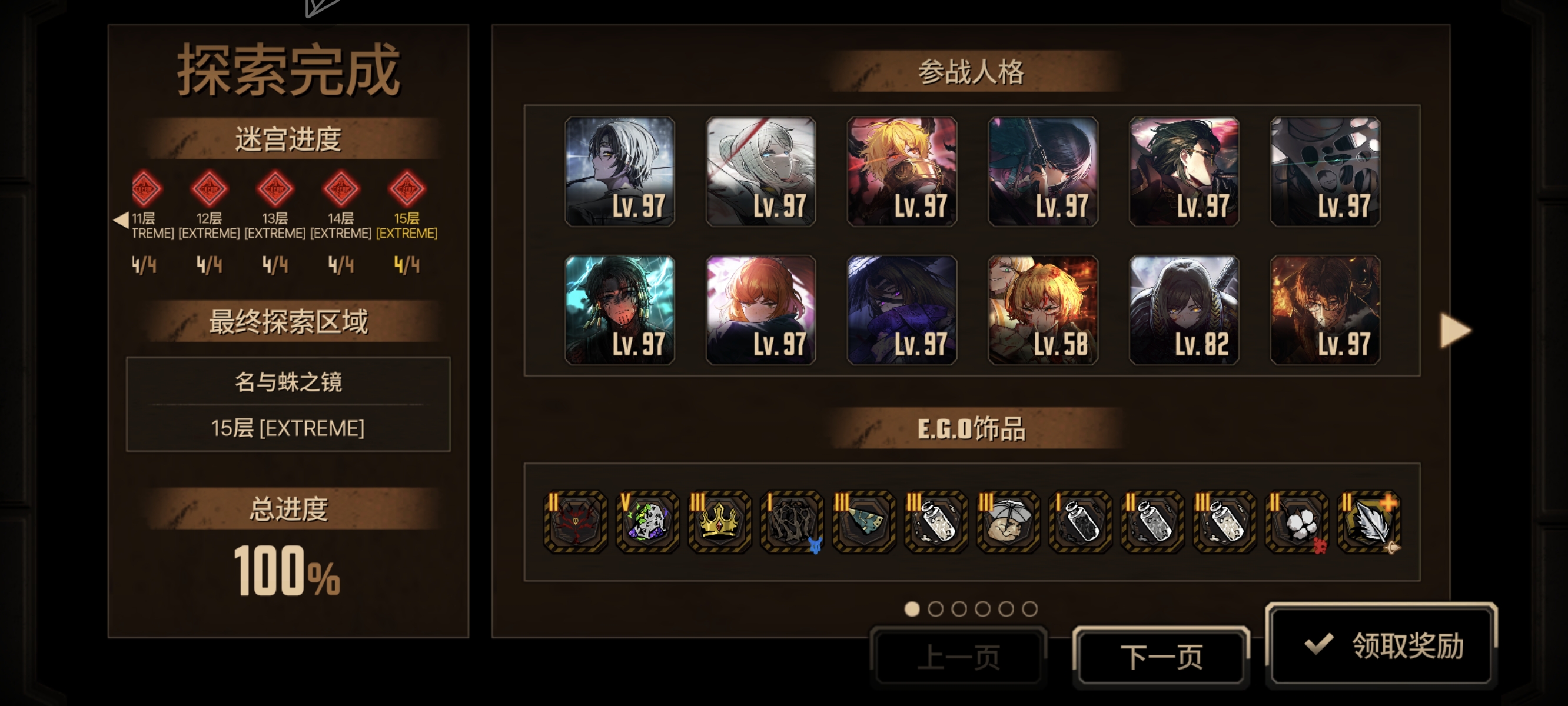Image resolution: width=1568 pixels, height=706 pixels.
Task: Select the 12层 EXTREME floor marker
Action: pyautogui.click(x=209, y=206)
